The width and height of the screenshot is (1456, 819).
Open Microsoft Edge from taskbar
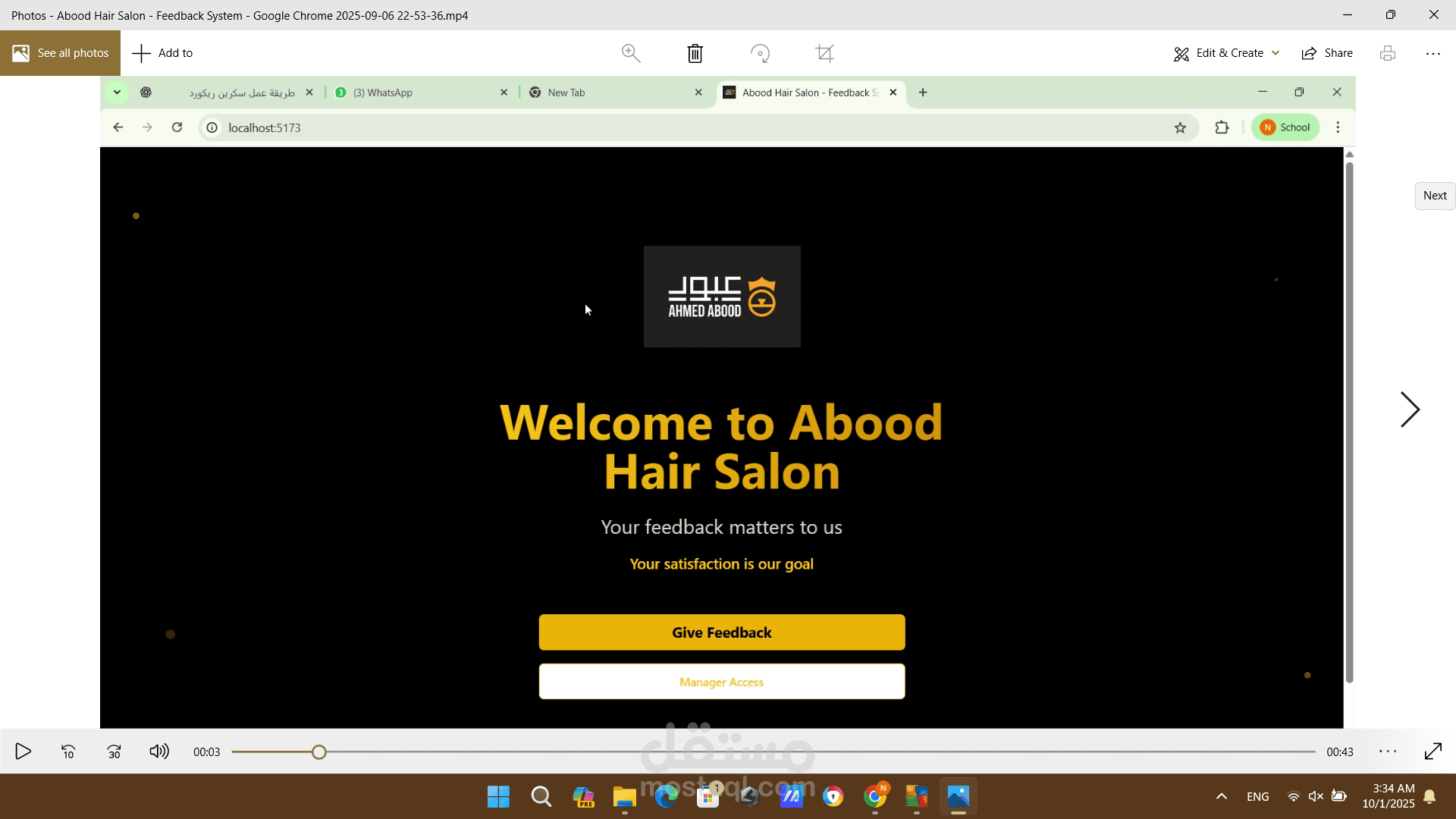[667, 796]
